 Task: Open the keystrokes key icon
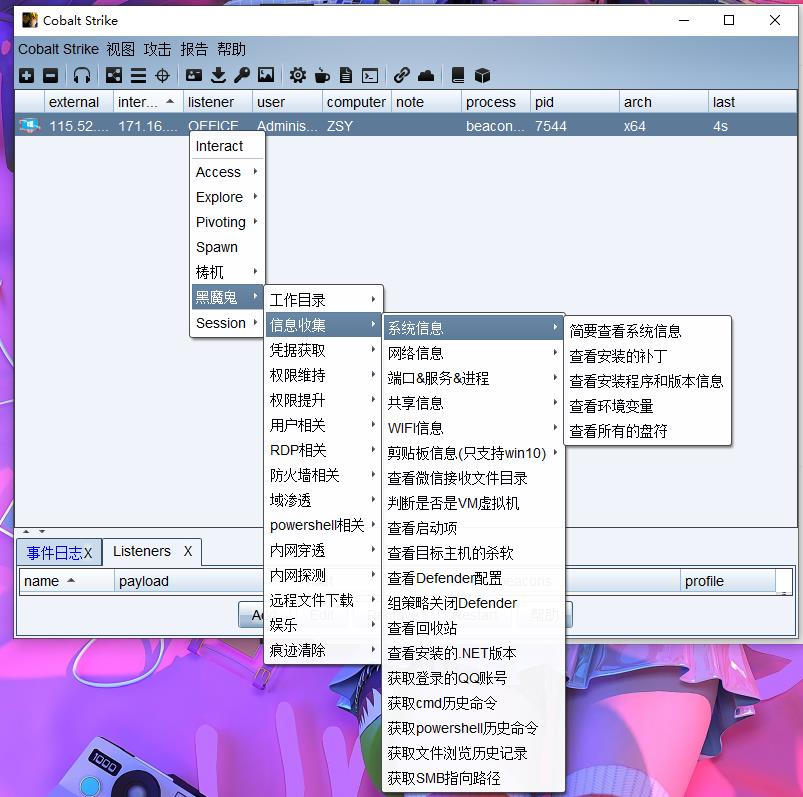point(242,75)
